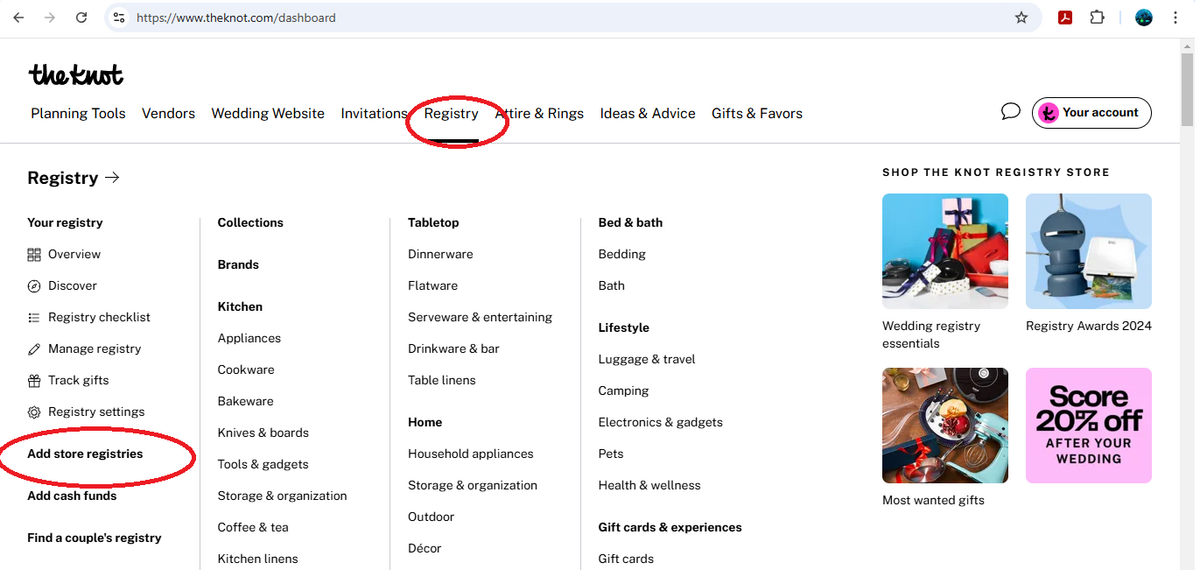
Task: Open the Kitchen category heading
Action: click(x=240, y=307)
